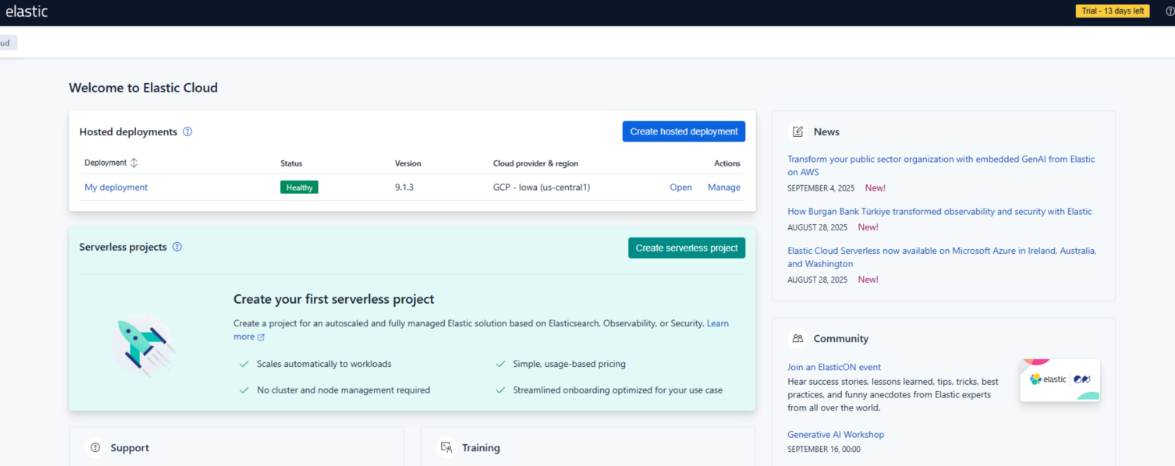Click Manage action for My deployment
This screenshot has width=1175, height=466.
(x=724, y=187)
